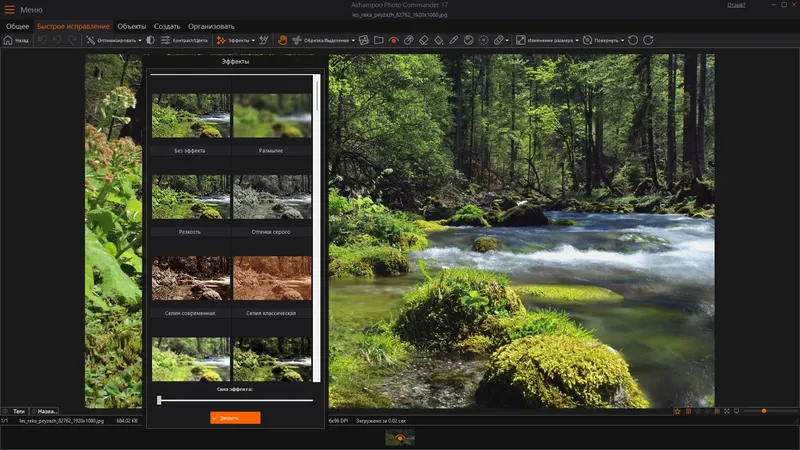Click the round dial tool icon

[x=469, y=40]
